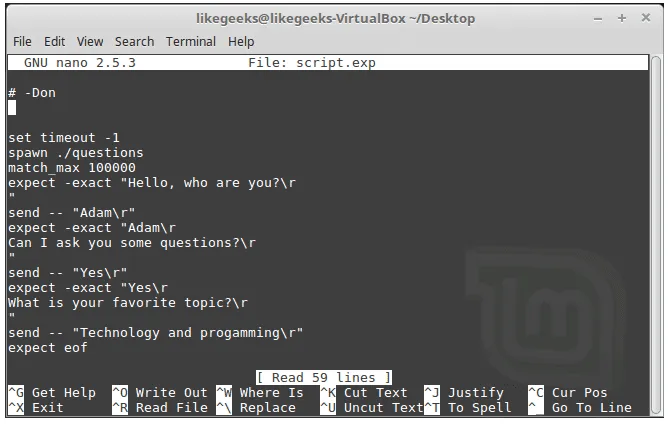Click the ^O Write Out shortcut label

click(160, 393)
